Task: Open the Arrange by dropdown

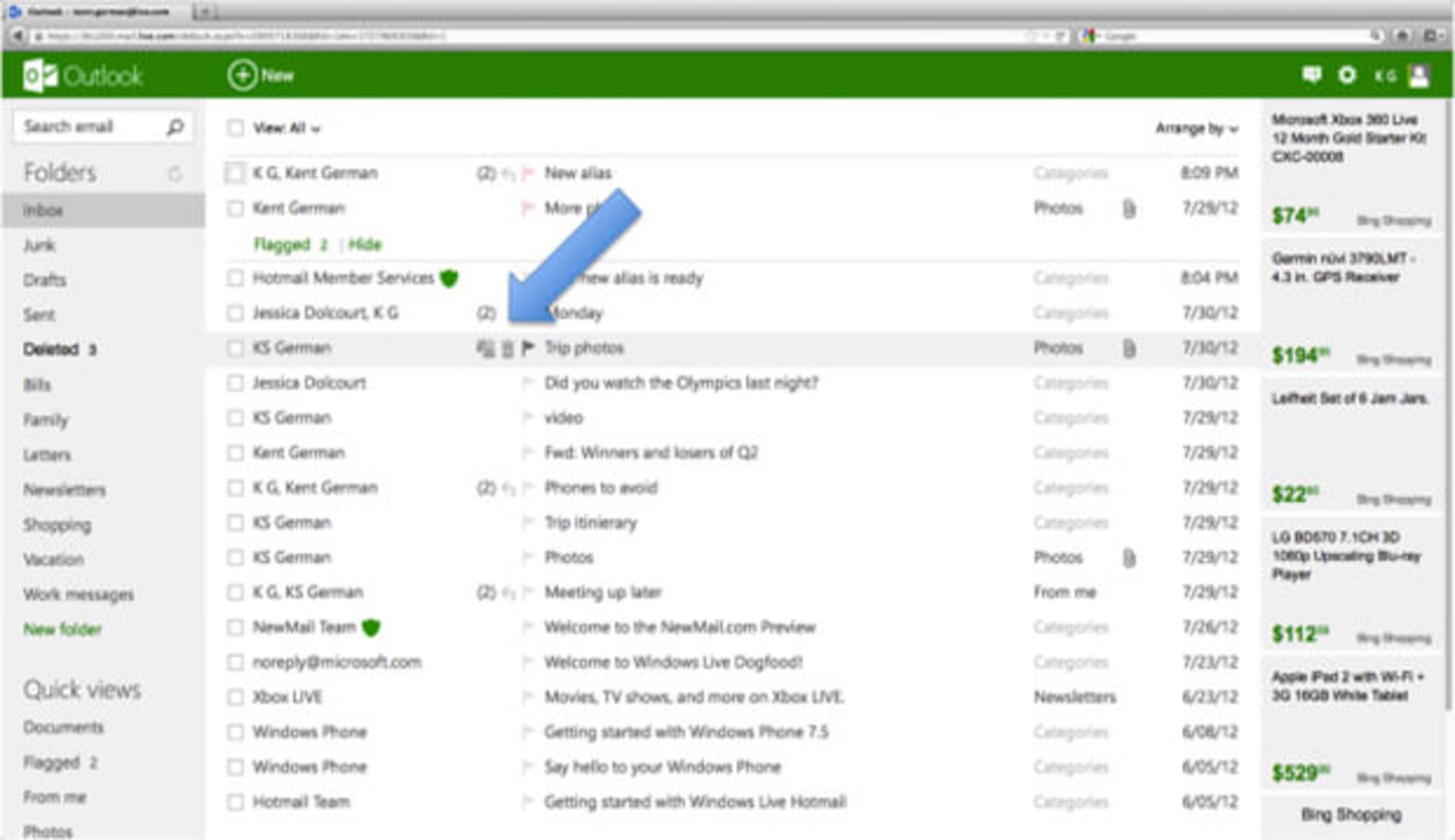Action: (x=1195, y=128)
